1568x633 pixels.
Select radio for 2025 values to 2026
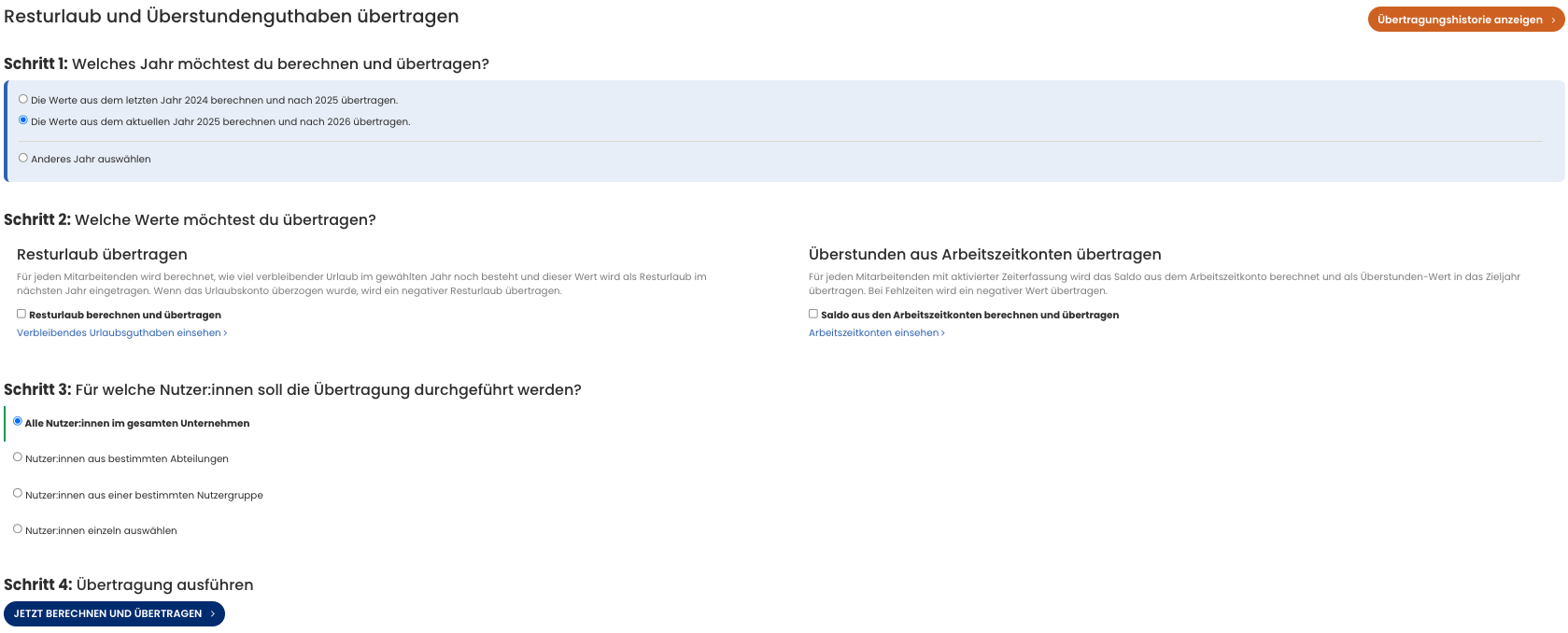tap(23, 120)
